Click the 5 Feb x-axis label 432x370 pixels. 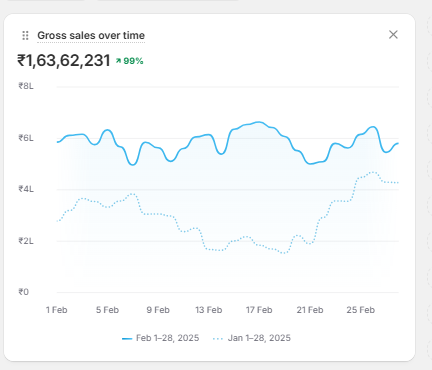107,310
